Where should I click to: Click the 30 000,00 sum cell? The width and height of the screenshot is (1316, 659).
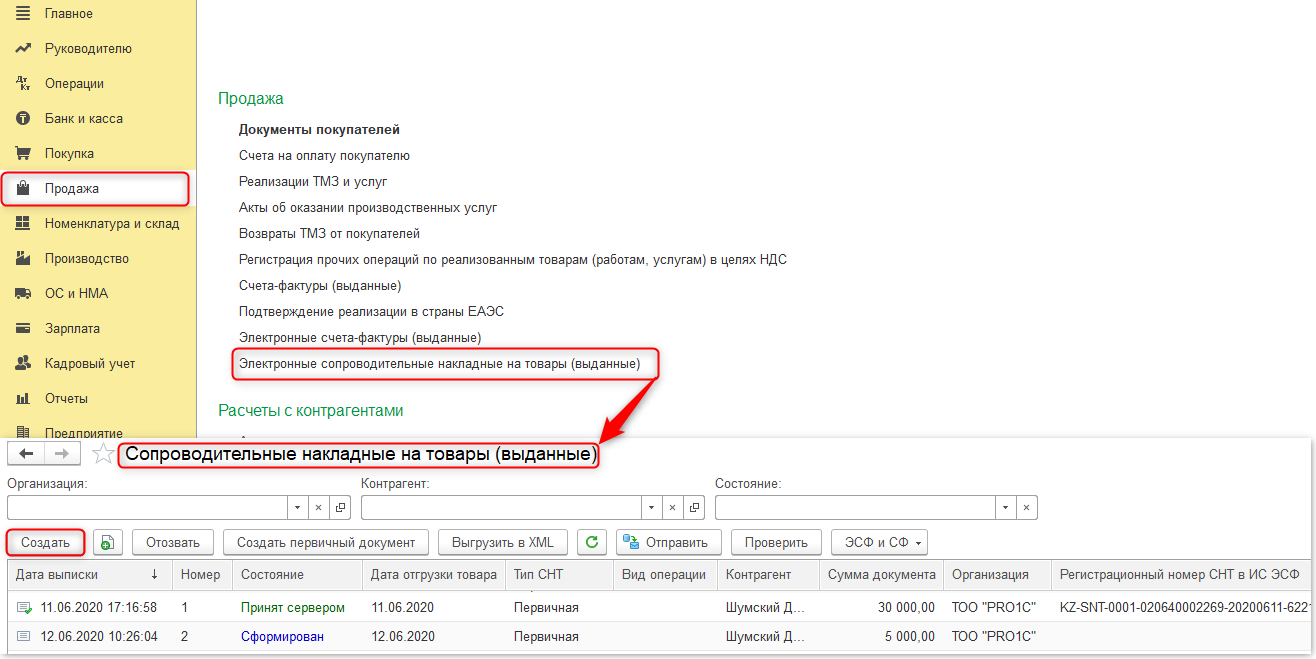click(881, 607)
